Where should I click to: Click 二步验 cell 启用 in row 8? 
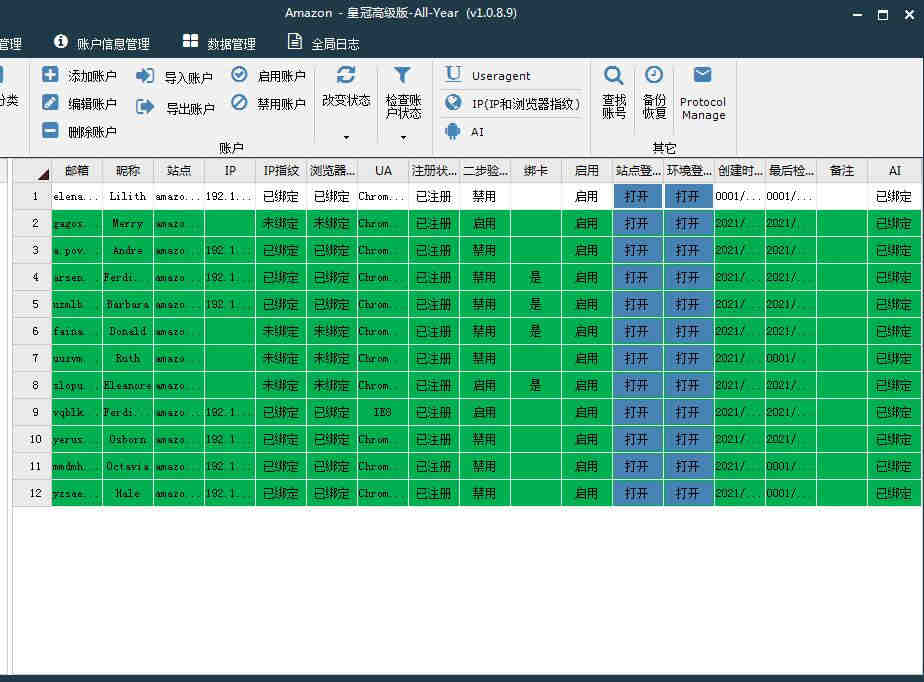pos(484,386)
